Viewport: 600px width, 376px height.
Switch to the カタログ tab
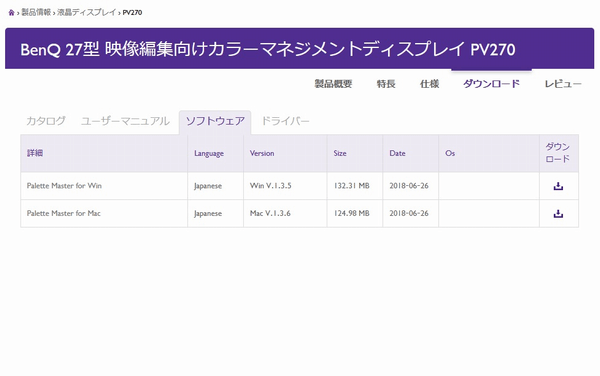pyautogui.click(x=46, y=121)
